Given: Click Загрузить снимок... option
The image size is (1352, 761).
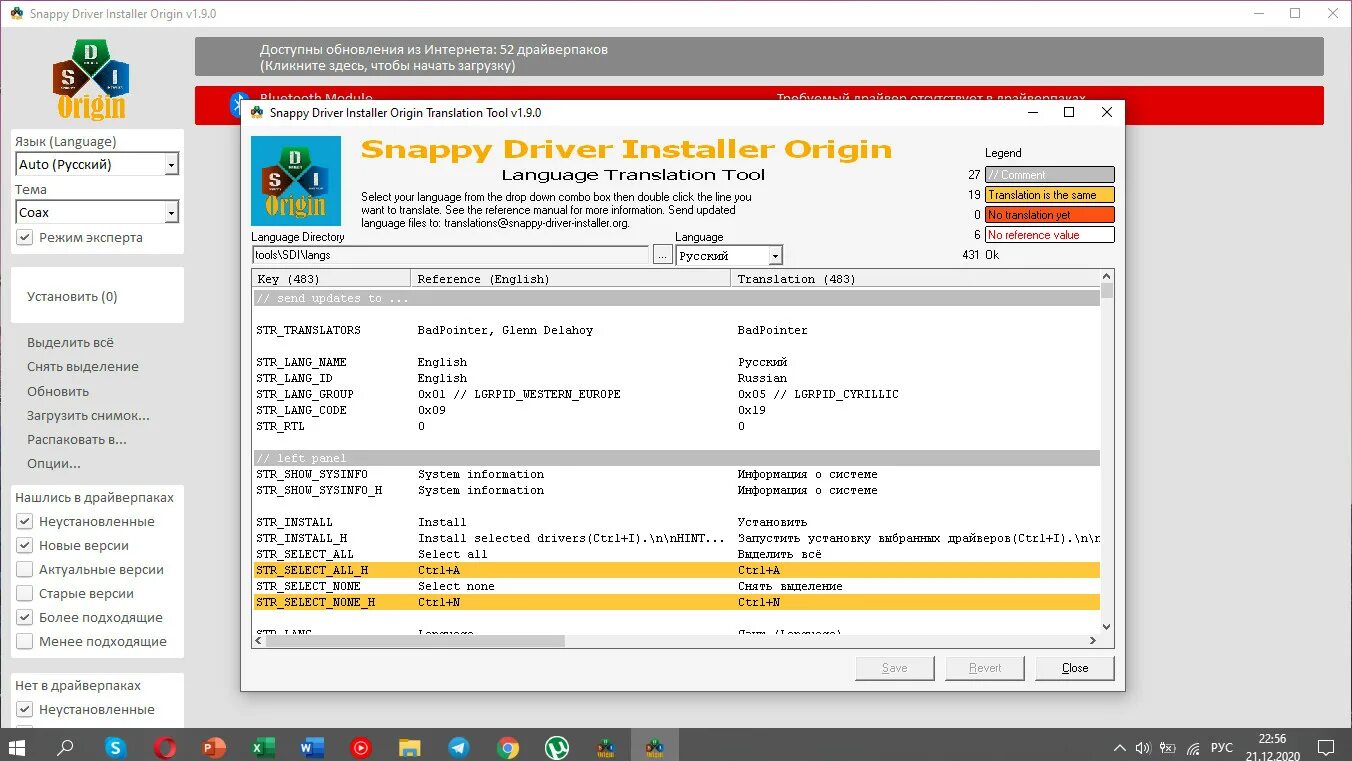Looking at the screenshot, I should click(x=88, y=416).
